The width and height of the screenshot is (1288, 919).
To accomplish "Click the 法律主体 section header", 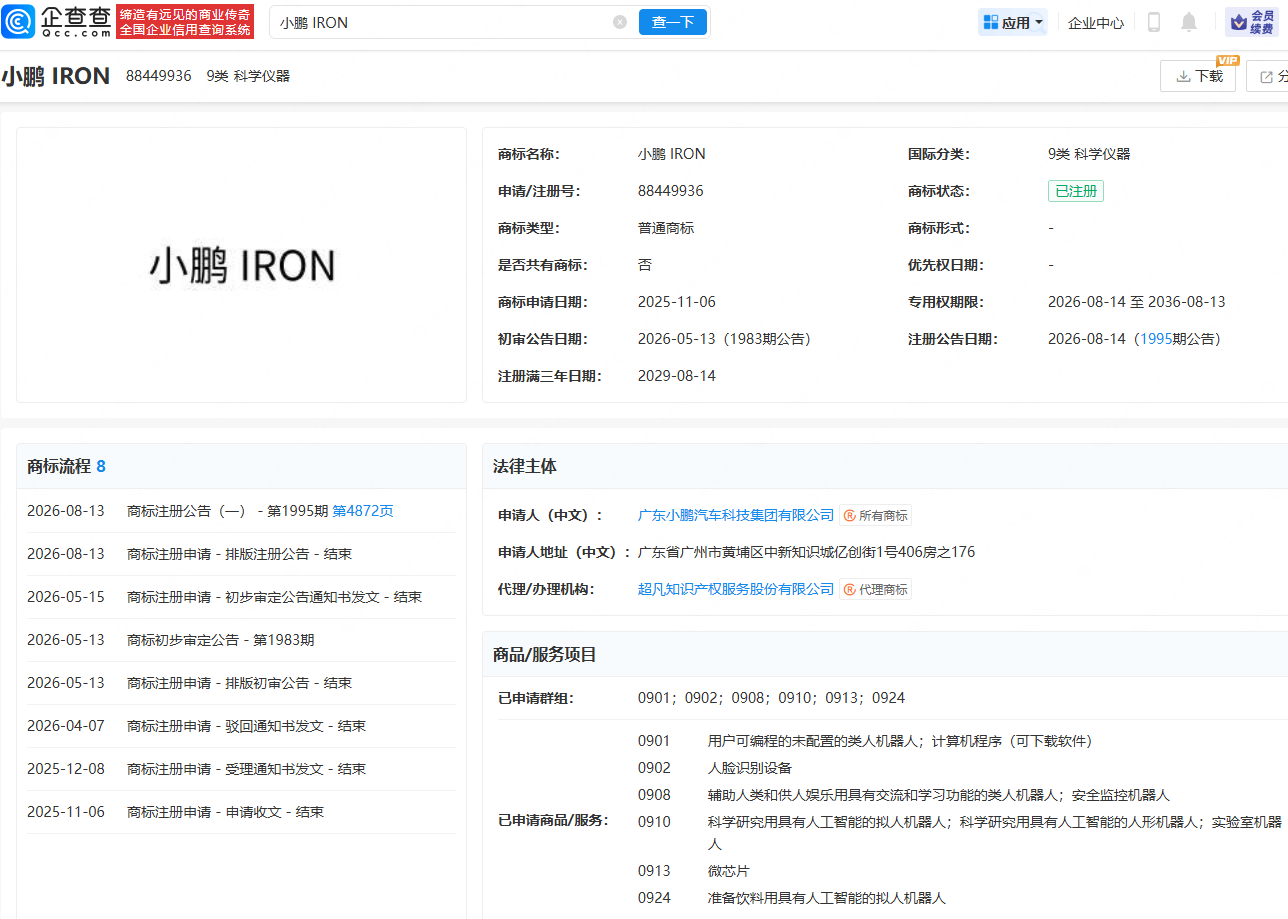I will [x=525, y=466].
